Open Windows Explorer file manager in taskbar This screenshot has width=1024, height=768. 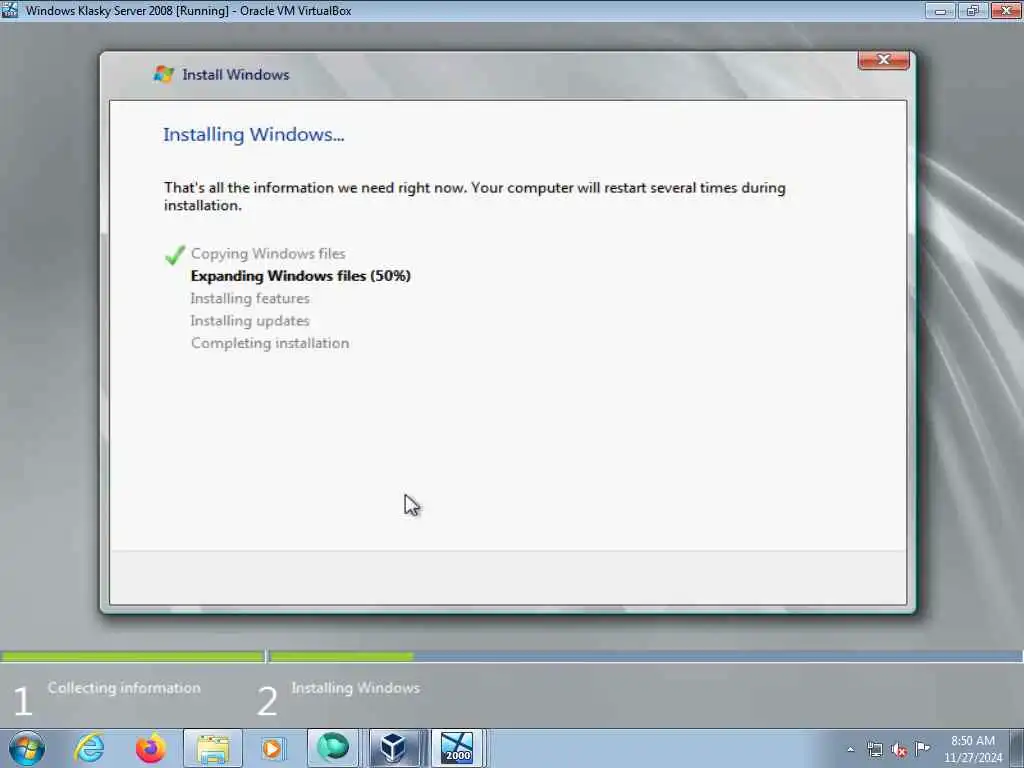[213, 748]
